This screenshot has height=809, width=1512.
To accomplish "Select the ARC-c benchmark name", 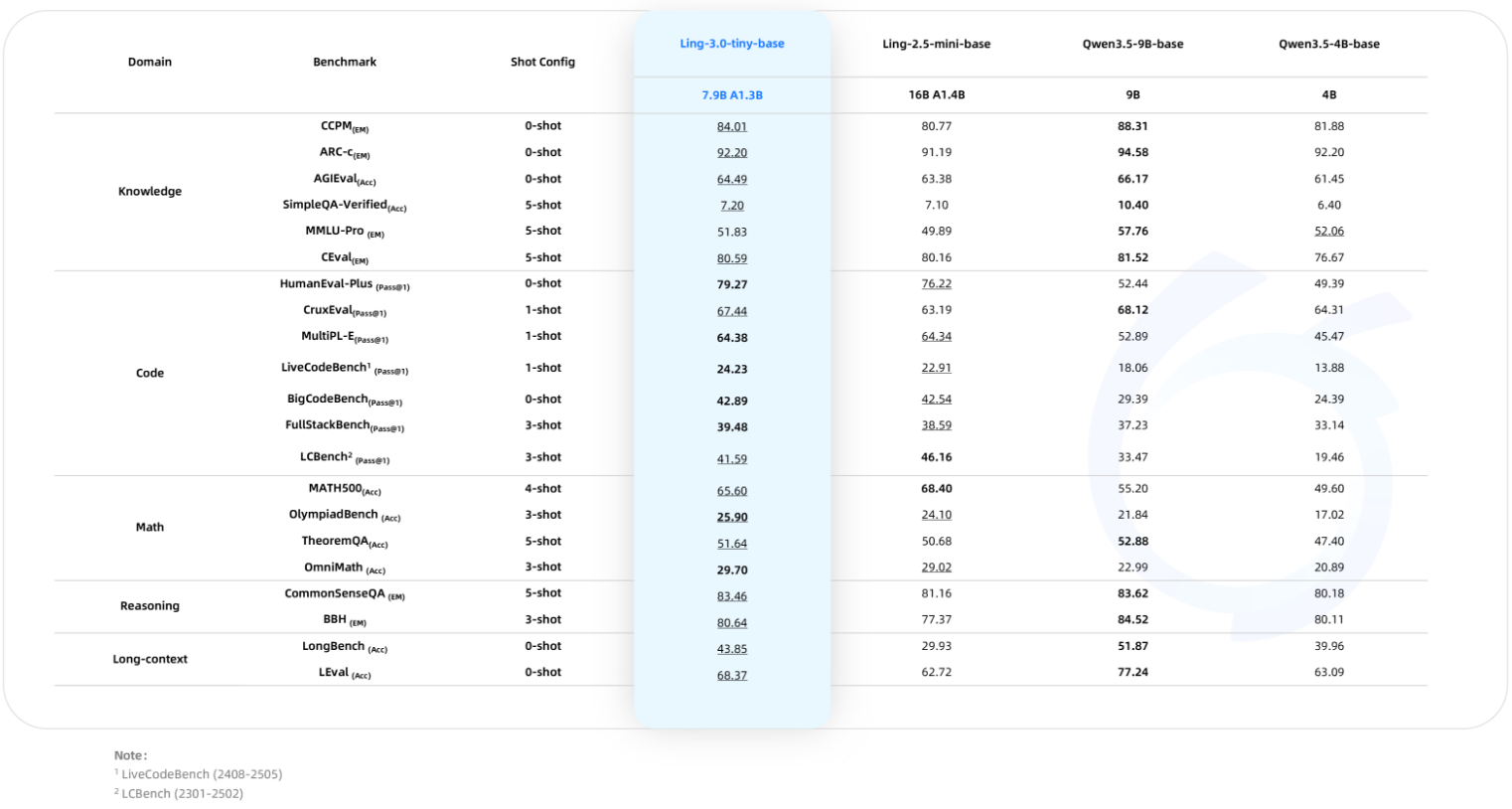I will [x=345, y=152].
